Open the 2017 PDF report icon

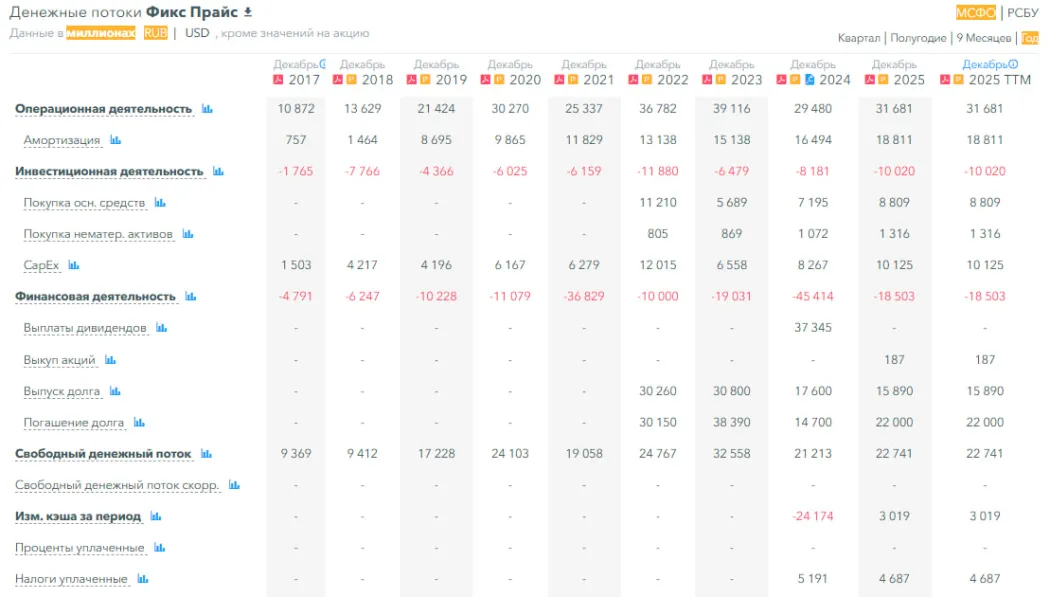click(x=279, y=80)
